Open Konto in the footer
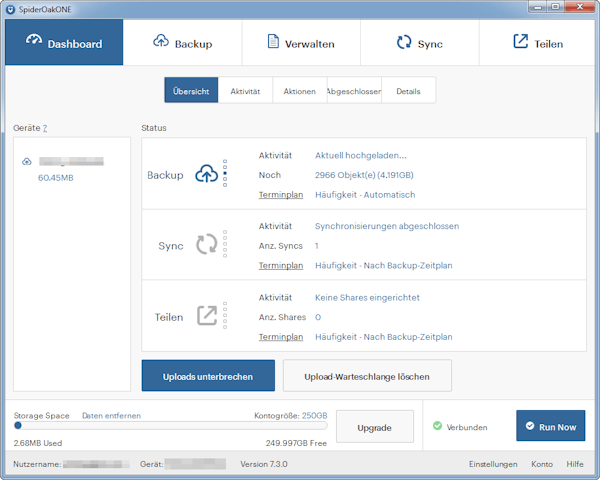This screenshot has height=480, width=600. (542, 464)
